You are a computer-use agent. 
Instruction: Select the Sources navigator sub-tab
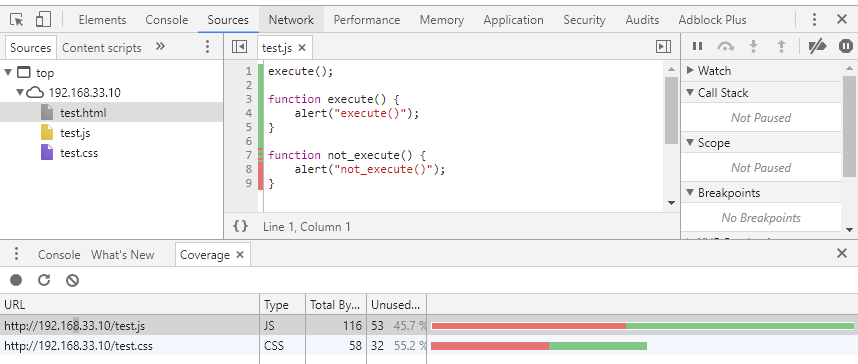coord(31,48)
